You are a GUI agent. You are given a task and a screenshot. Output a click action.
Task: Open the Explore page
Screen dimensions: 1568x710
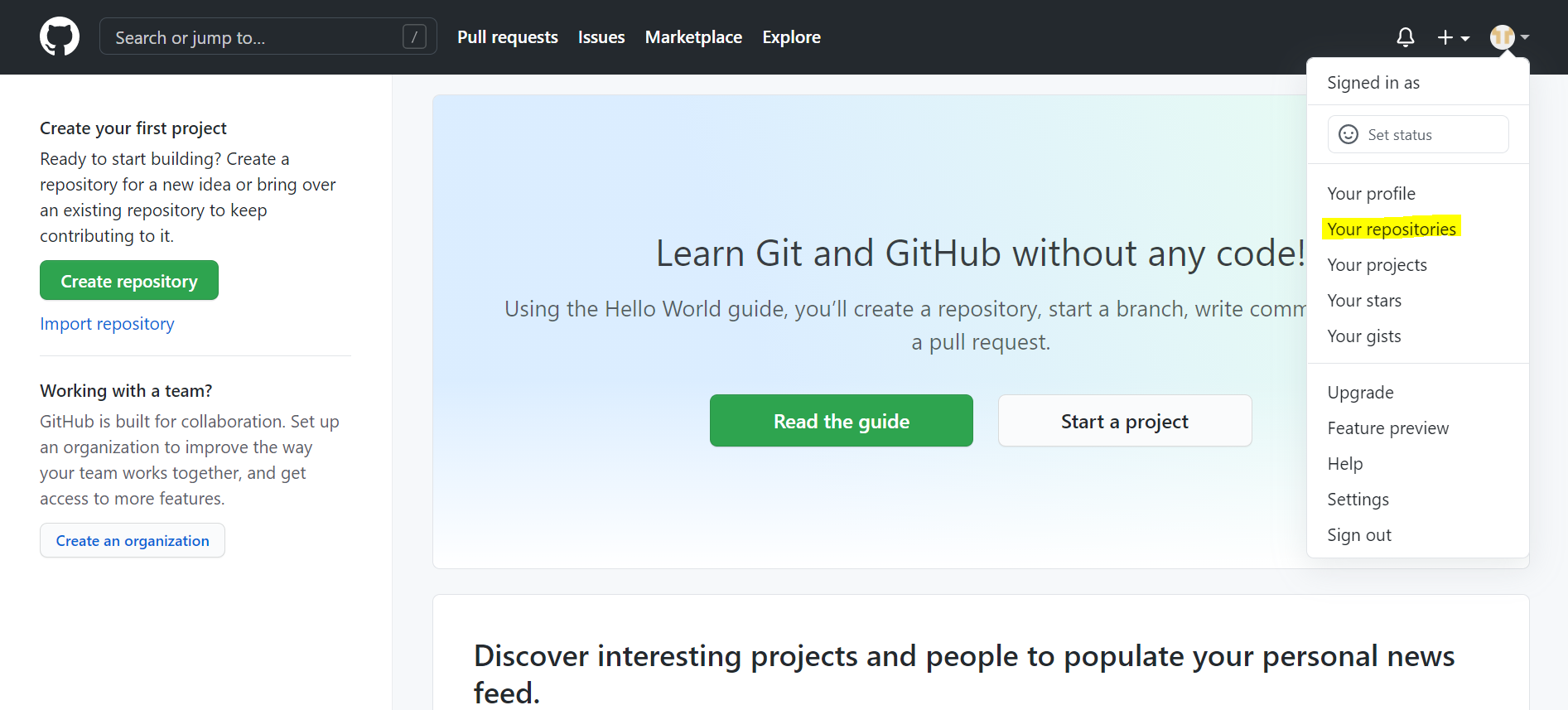791,37
